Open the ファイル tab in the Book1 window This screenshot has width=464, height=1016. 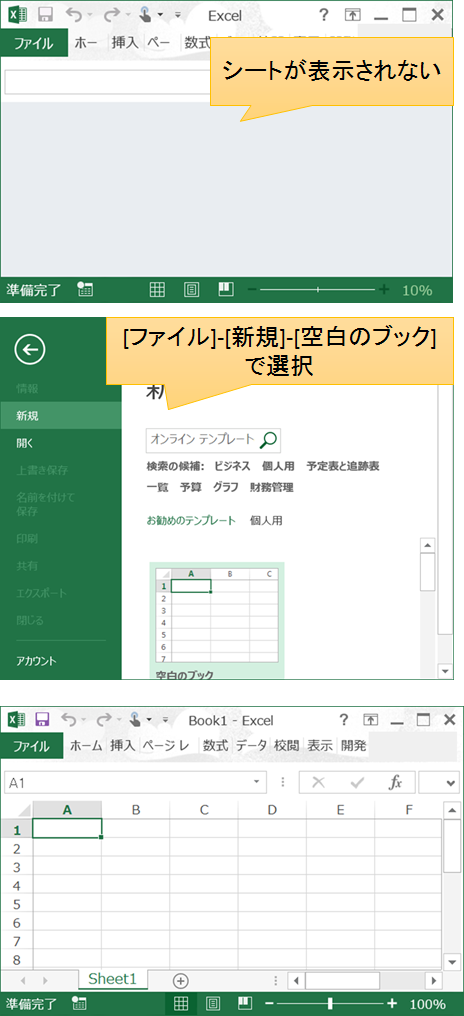tap(32, 746)
